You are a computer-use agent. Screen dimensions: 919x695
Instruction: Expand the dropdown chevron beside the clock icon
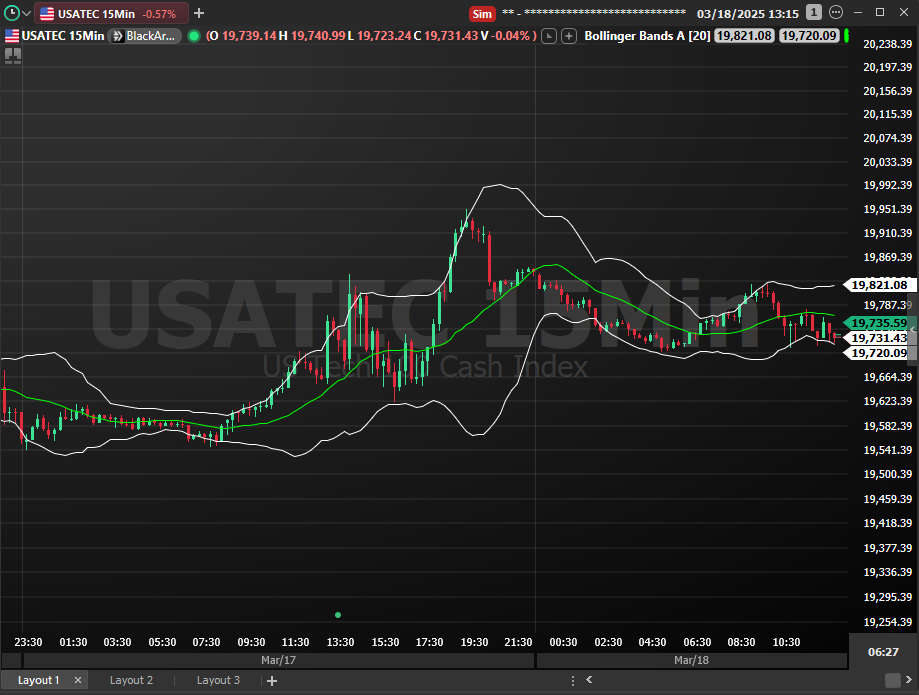click(26, 14)
